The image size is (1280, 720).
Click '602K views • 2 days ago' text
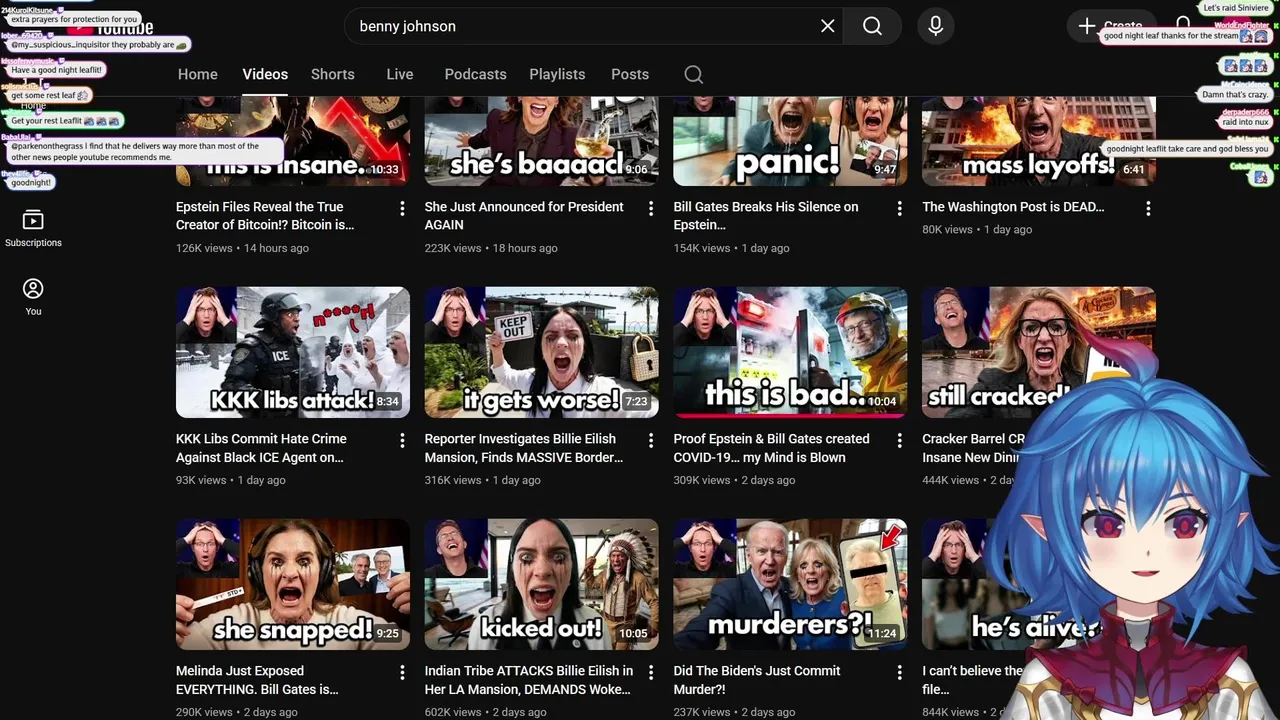486,712
